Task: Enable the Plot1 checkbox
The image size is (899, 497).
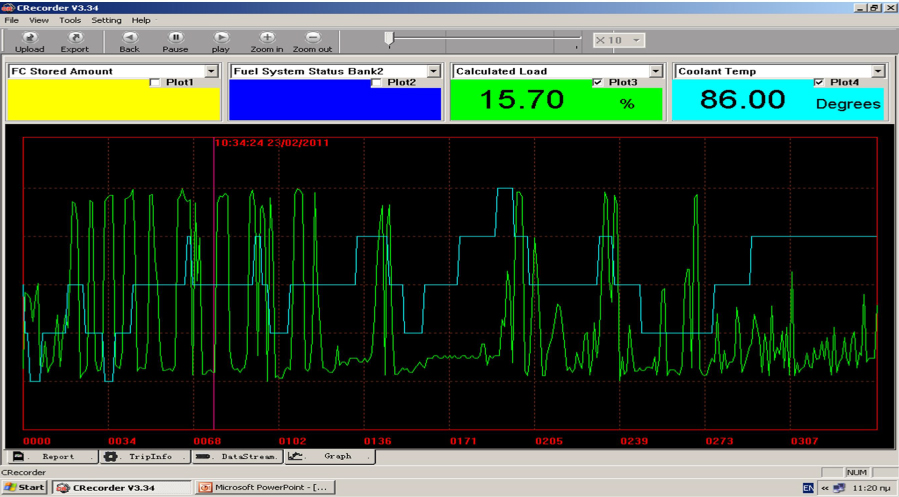Action: 155,82
